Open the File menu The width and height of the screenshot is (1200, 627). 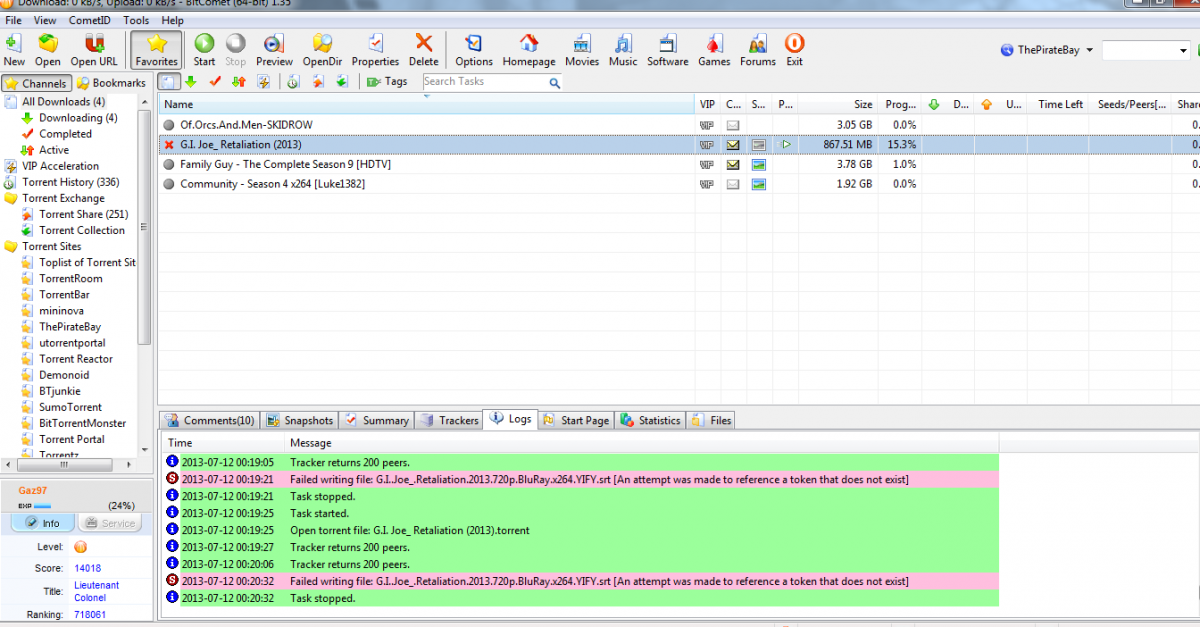(14, 20)
